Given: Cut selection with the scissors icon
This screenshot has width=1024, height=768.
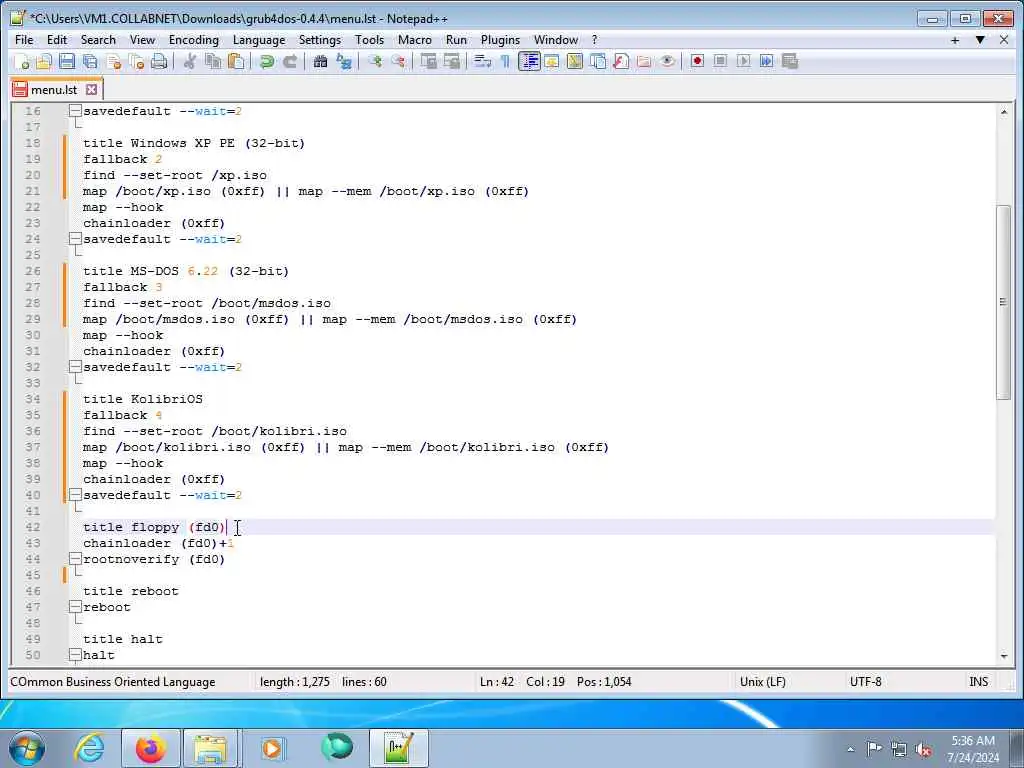Looking at the screenshot, I should [x=189, y=61].
